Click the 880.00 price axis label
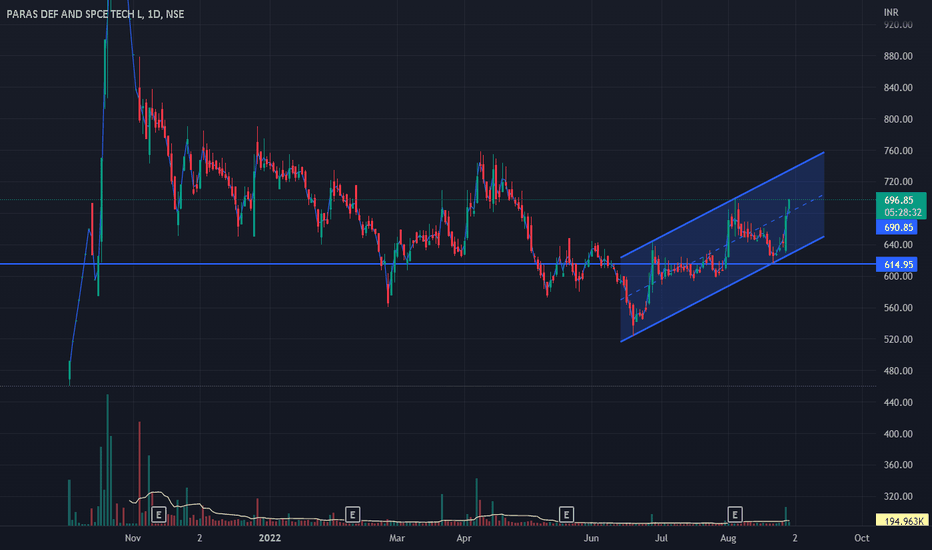The image size is (932, 550). (x=898, y=56)
